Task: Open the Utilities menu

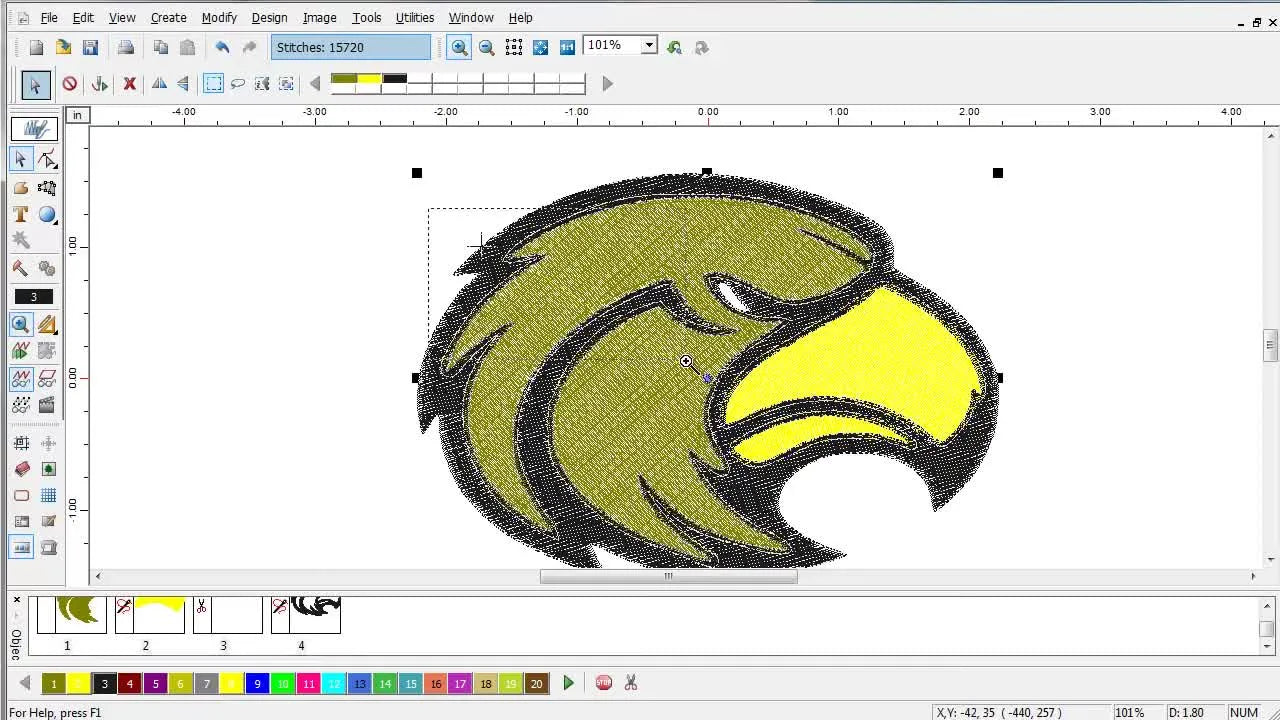Action: pyautogui.click(x=414, y=17)
